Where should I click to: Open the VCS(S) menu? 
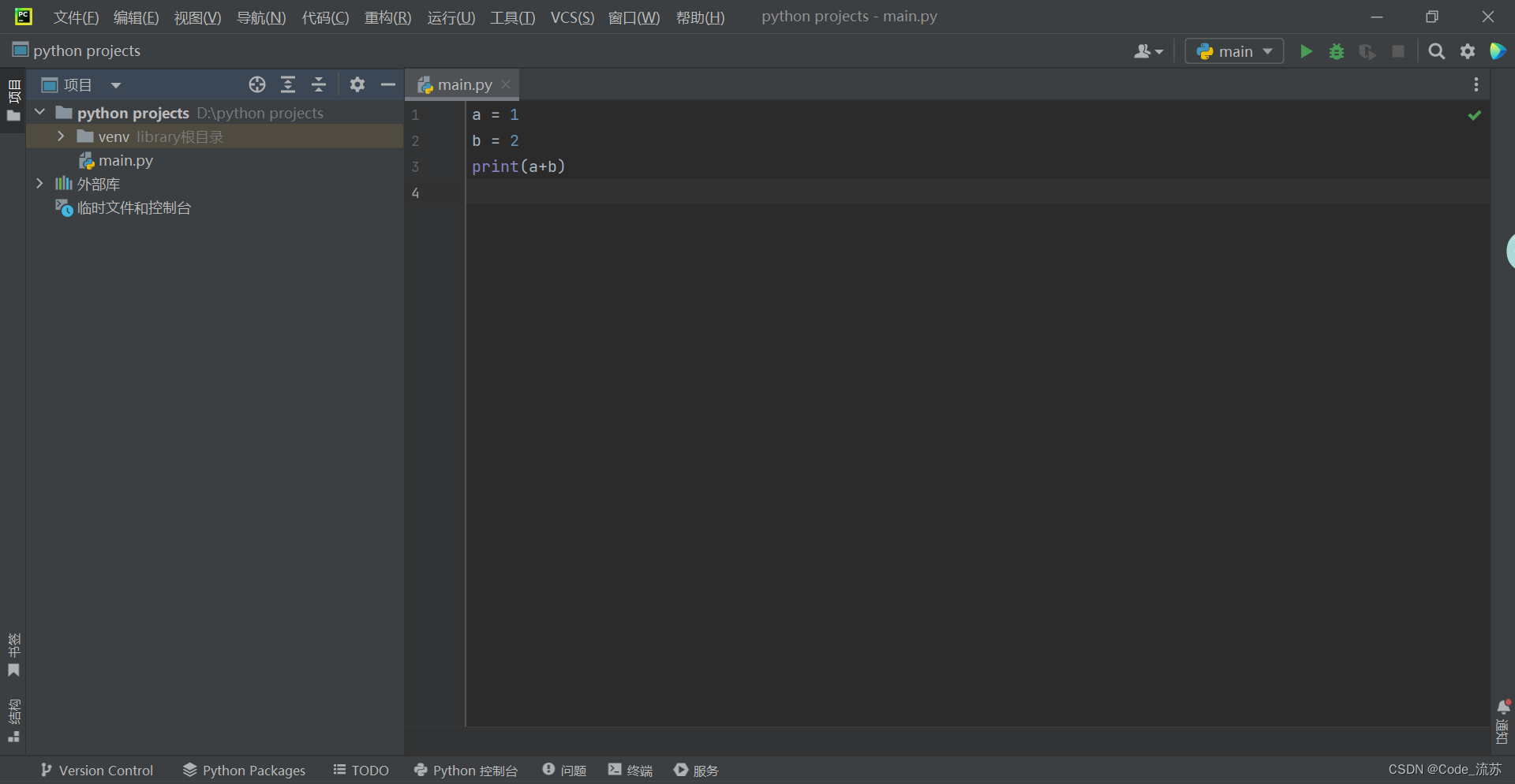click(x=572, y=17)
